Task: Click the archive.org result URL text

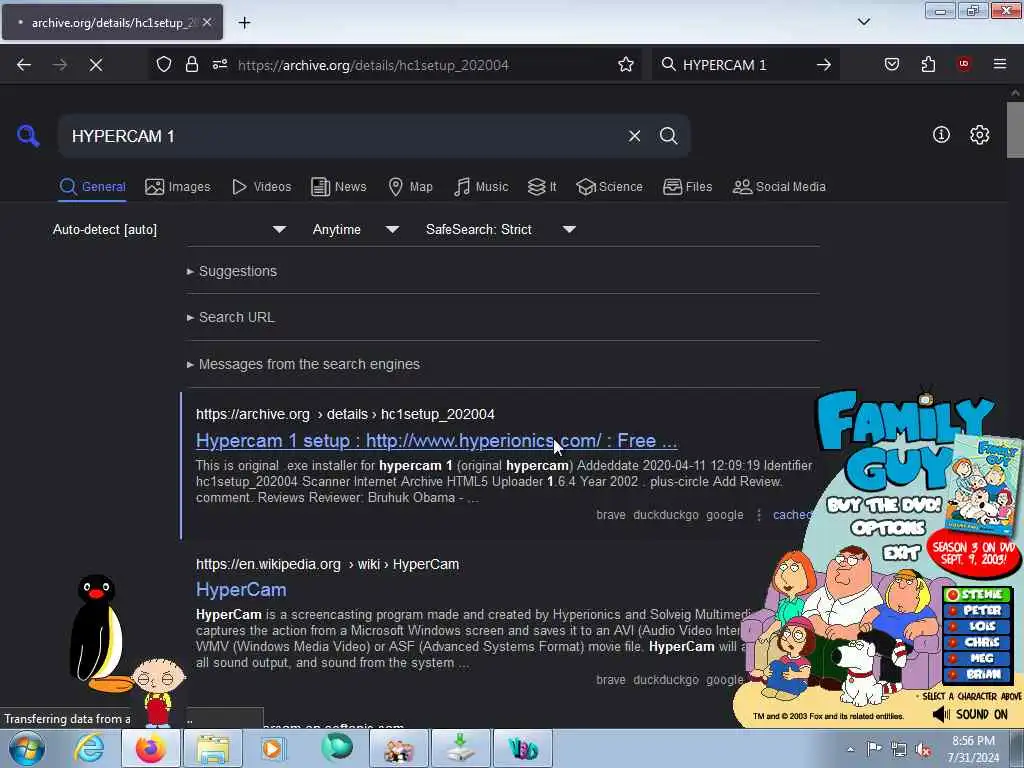Action: 345,414
